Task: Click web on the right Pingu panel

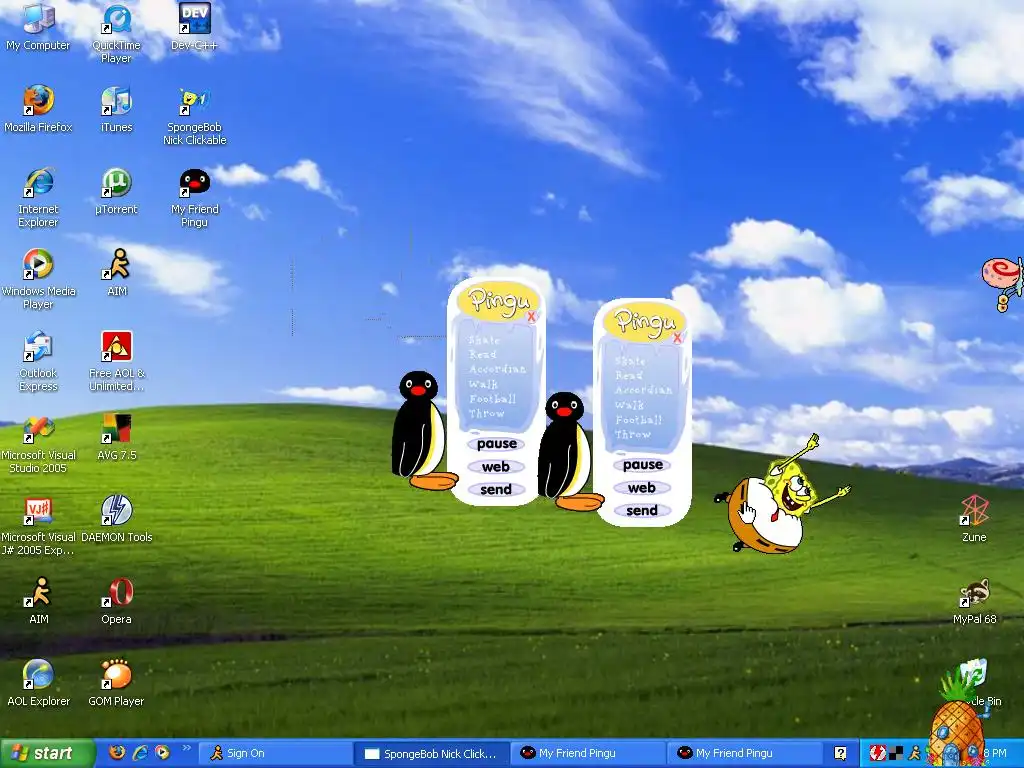Action: pyautogui.click(x=643, y=488)
